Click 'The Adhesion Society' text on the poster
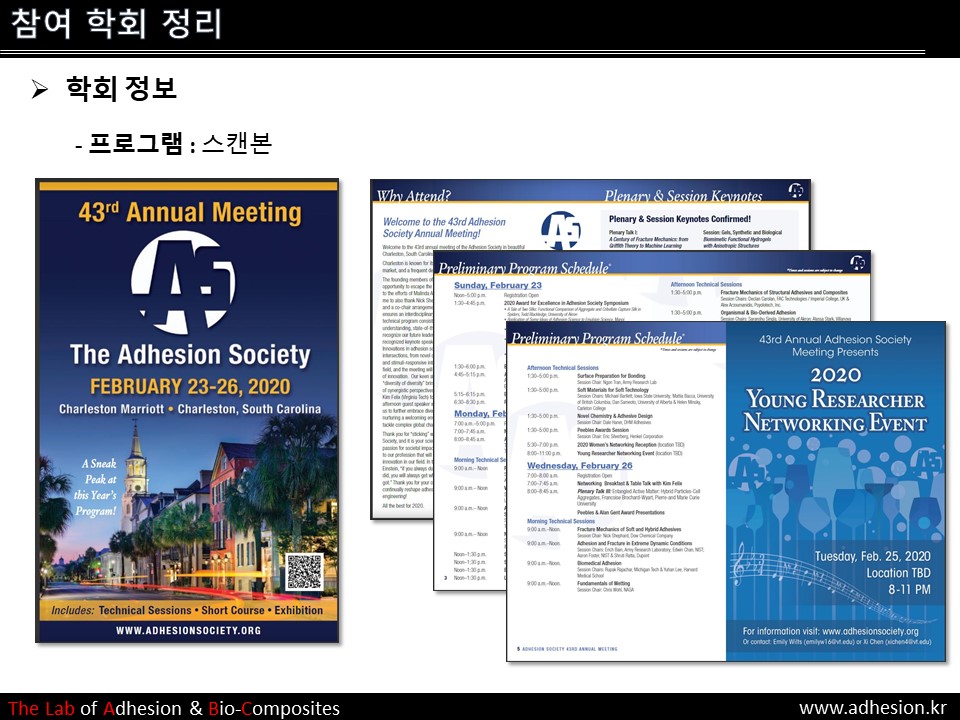 [x=190, y=354]
